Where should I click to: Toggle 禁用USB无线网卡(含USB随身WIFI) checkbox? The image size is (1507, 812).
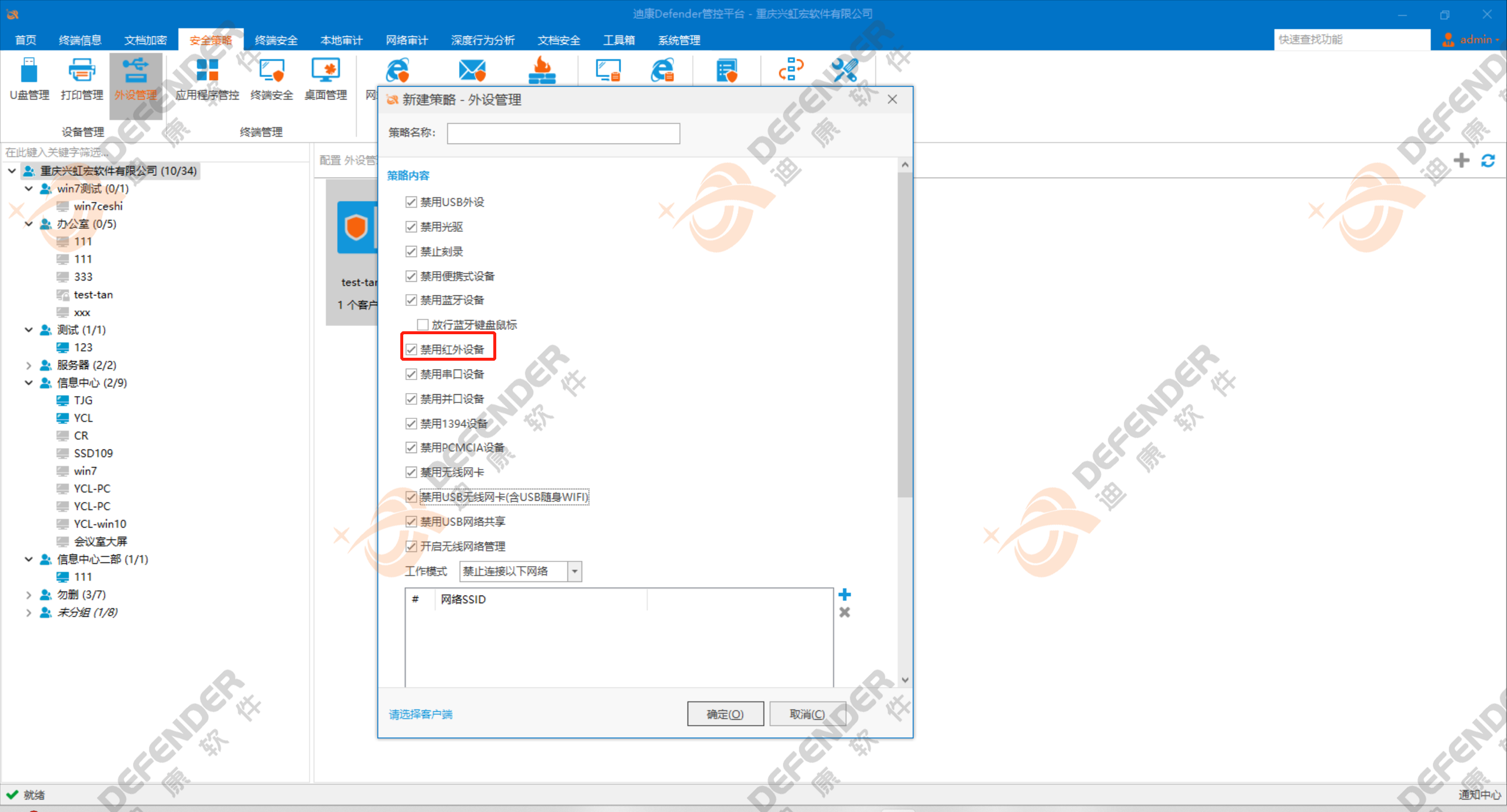tap(411, 497)
